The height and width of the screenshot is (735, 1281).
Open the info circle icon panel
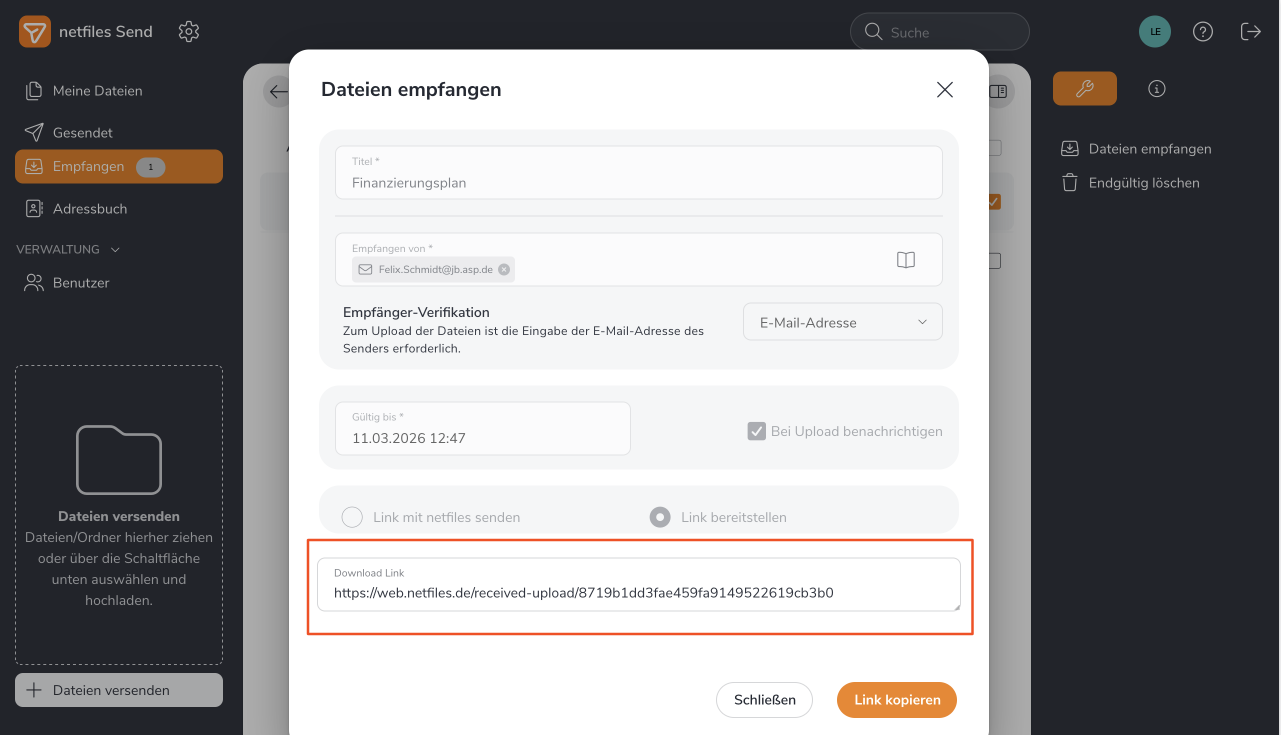click(x=1157, y=89)
